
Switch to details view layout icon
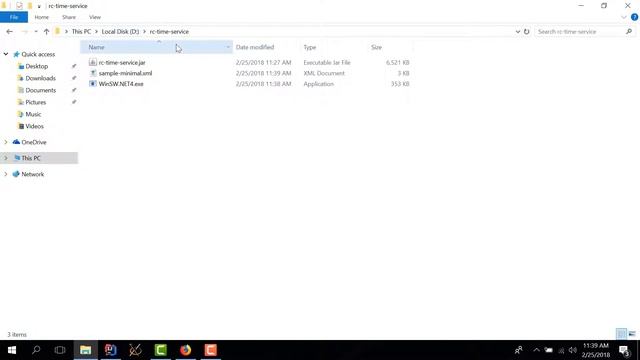click(621, 334)
